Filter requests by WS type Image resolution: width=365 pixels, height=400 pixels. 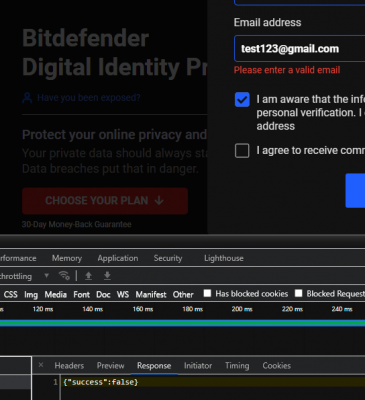123,295
